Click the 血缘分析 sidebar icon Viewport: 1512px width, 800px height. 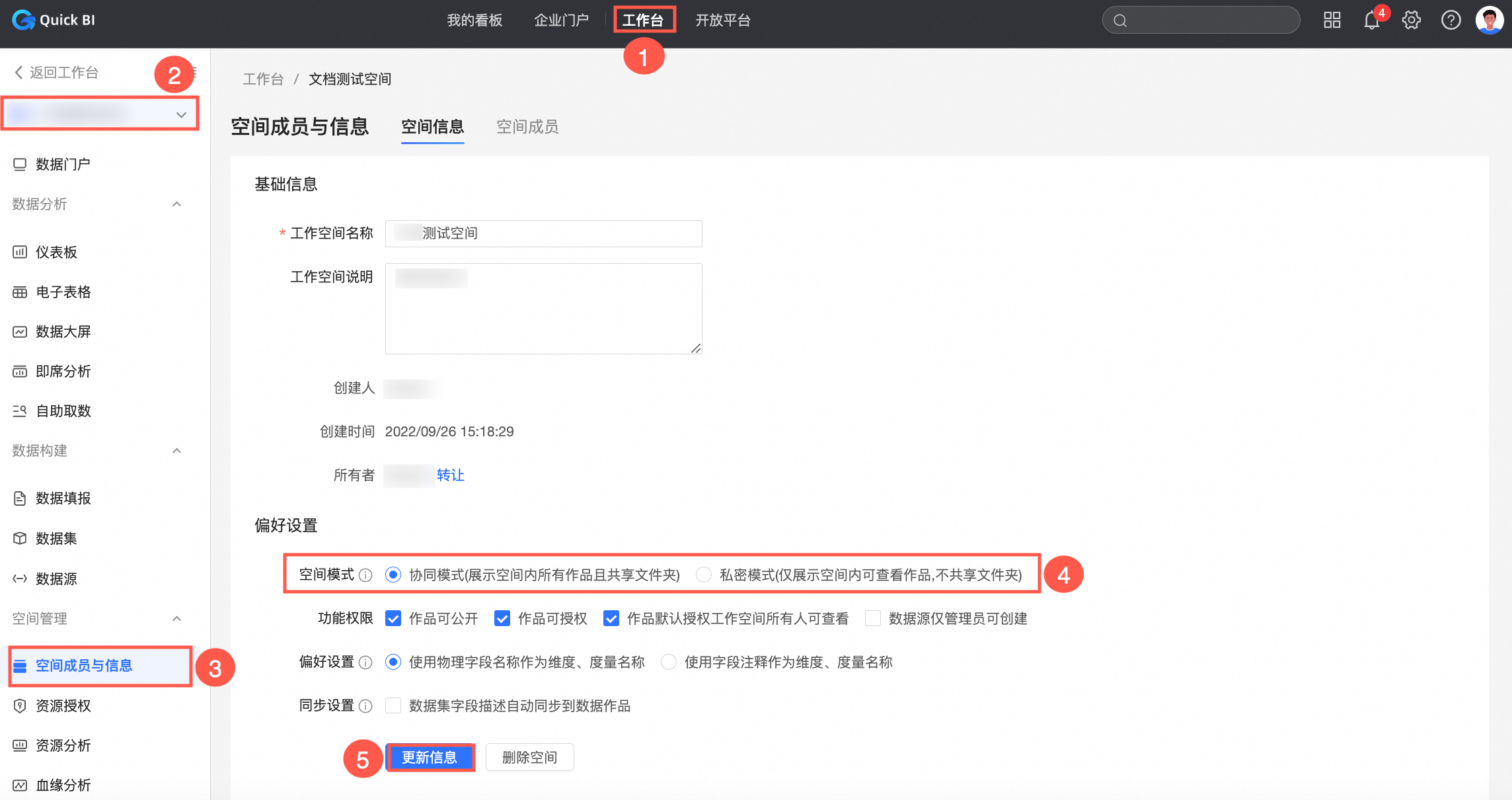[20, 785]
